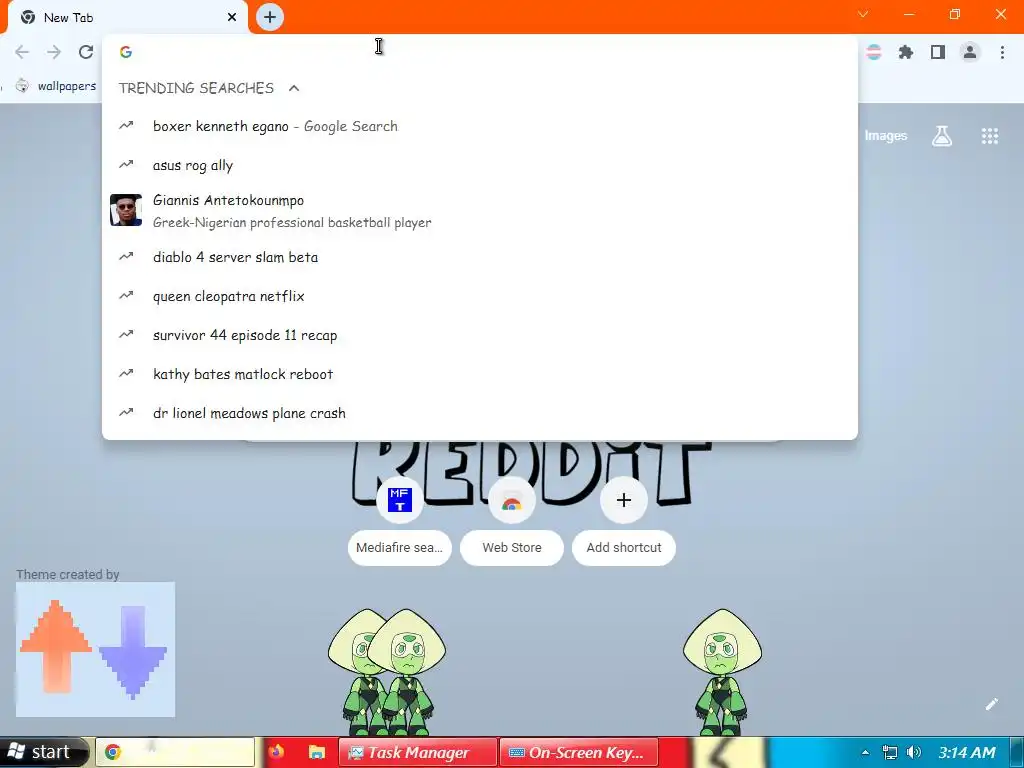Open tab search chevron in title bar
The image size is (1024, 768).
click(863, 14)
